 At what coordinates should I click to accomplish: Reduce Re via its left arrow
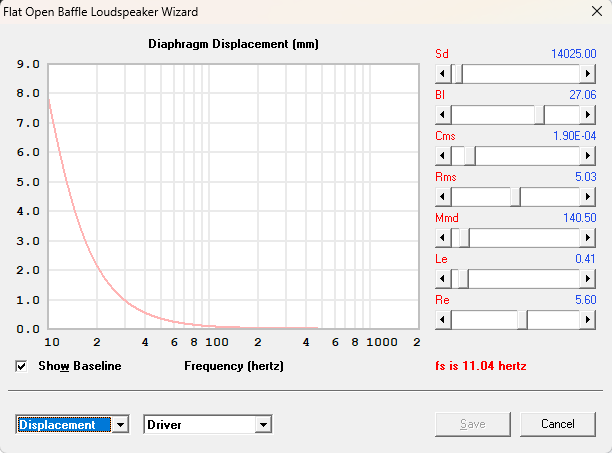[x=443, y=320]
